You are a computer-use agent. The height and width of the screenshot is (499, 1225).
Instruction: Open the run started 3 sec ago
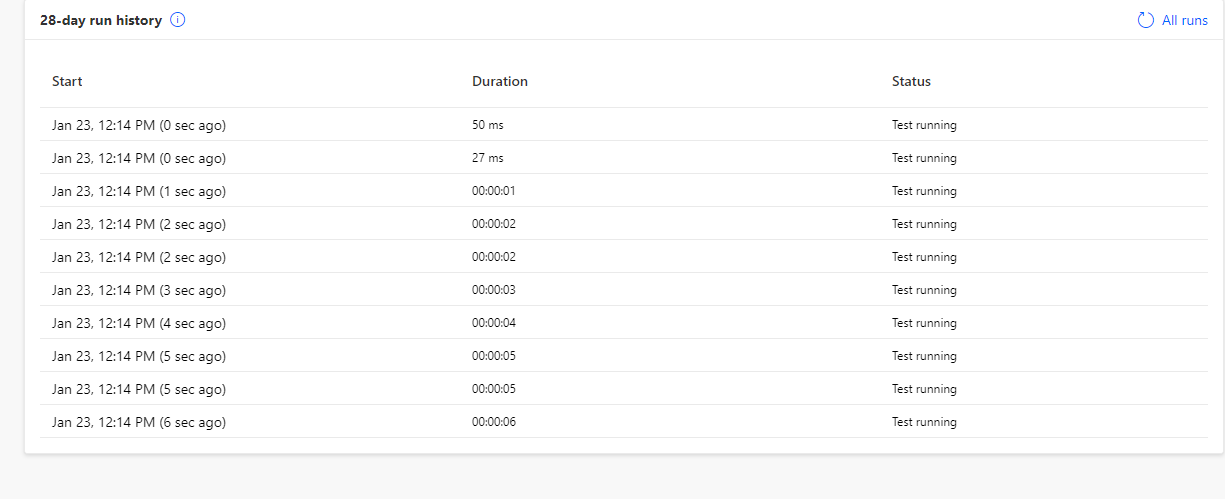click(x=139, y=290)
